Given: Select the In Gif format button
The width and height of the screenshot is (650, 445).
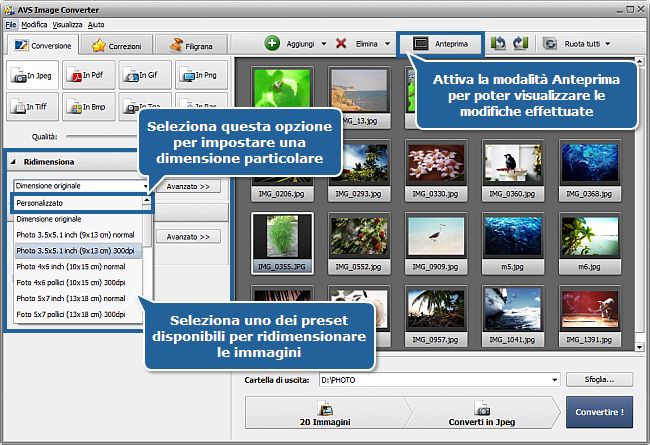Looking at the screenshot, I should (143, 75).
